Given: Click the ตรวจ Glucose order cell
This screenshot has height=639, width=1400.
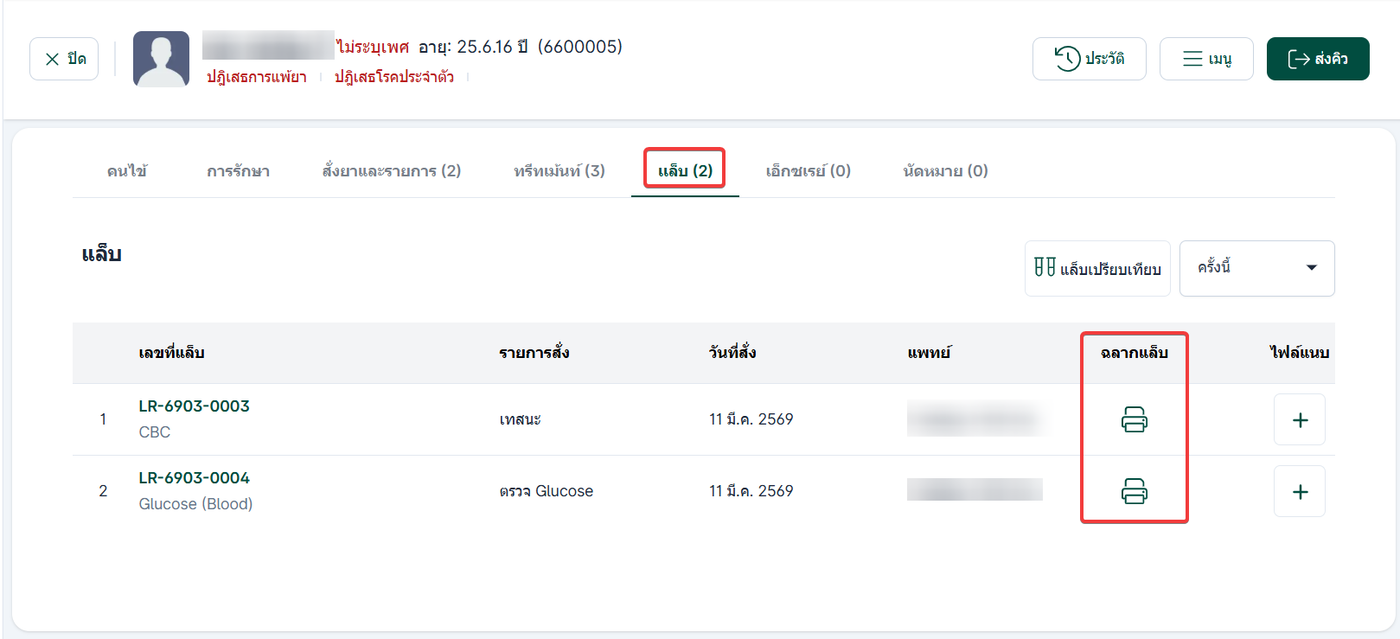Looking at the screenshot, I should click(x=546, y=491).
